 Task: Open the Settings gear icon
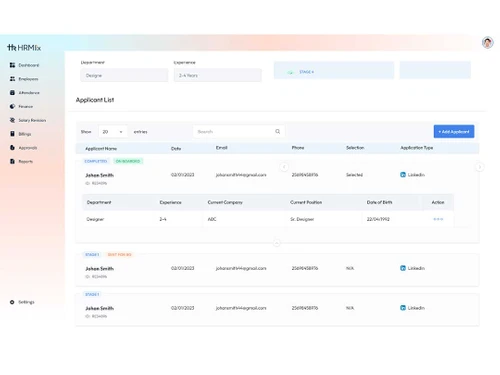click(x=12, y=302)
